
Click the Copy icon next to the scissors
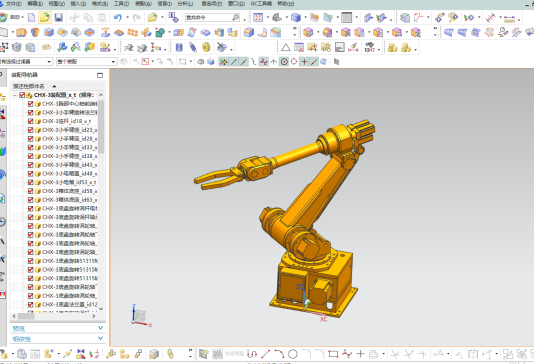(88, 17)
